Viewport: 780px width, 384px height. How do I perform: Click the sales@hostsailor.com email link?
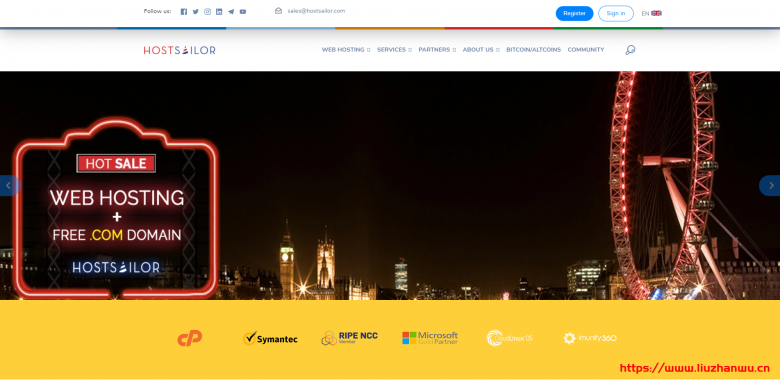(316, 11)
